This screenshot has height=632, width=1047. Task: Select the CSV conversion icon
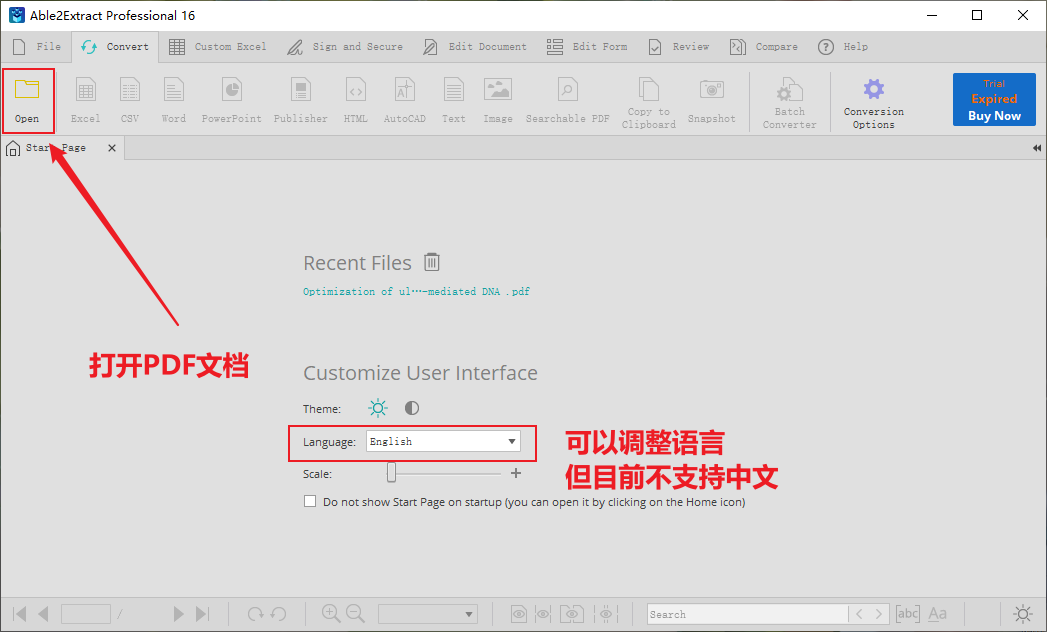(130, 90)
